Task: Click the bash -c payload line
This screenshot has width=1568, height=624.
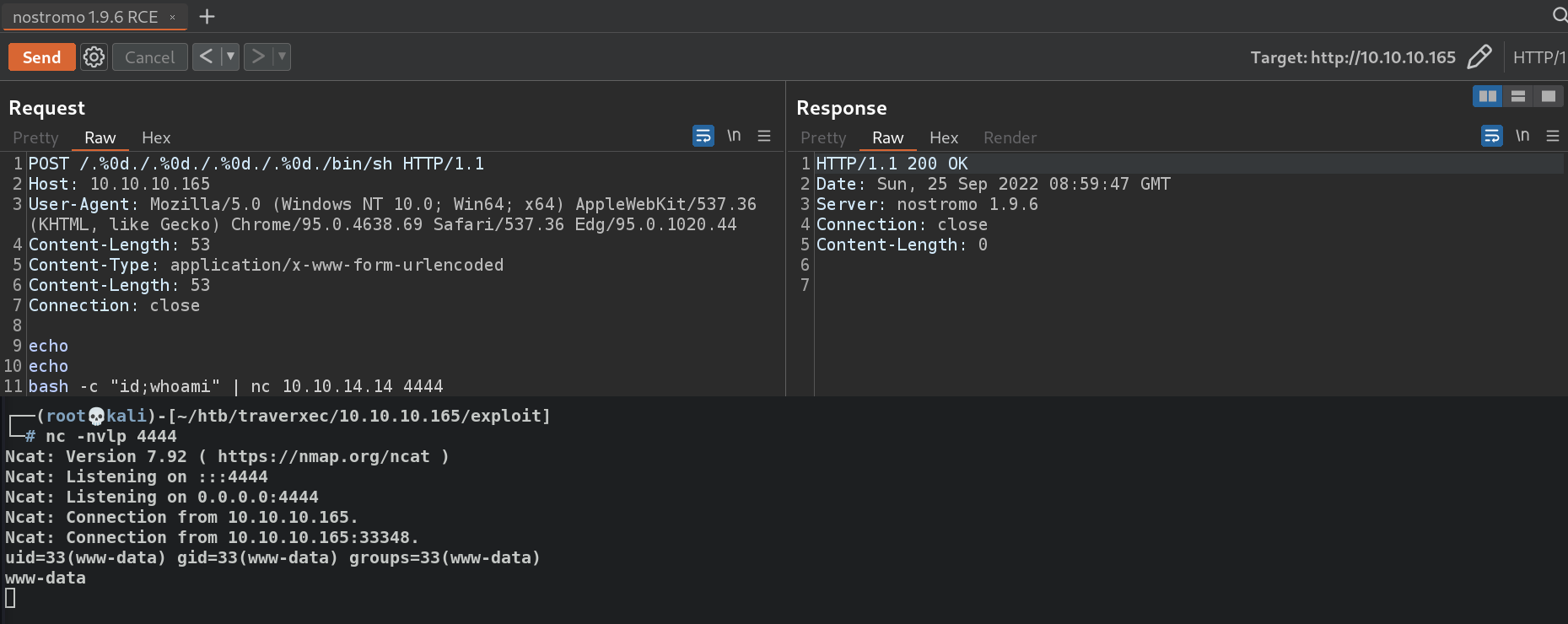Action: 236,386
